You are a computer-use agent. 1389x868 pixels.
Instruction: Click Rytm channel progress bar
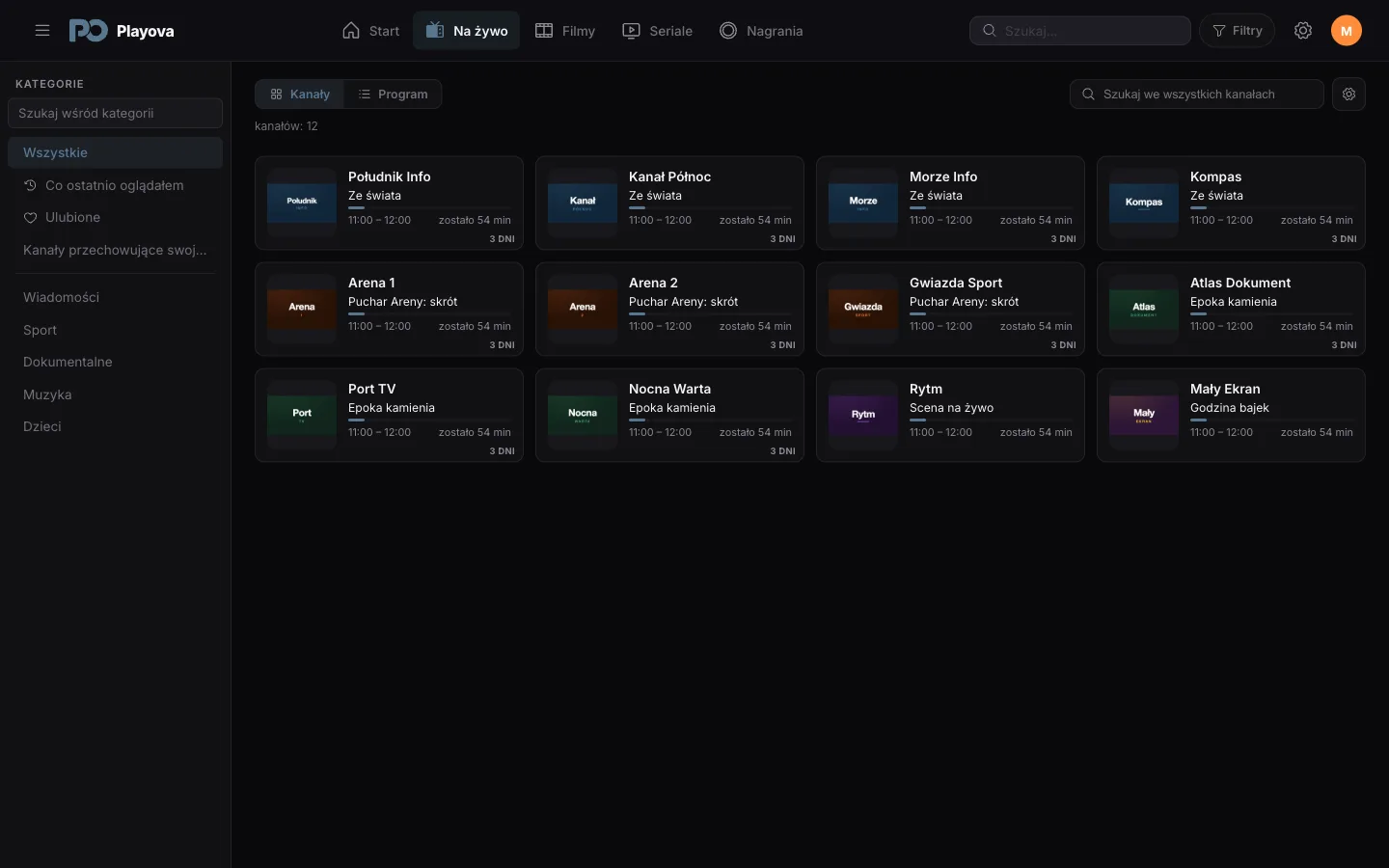point(991,420)
